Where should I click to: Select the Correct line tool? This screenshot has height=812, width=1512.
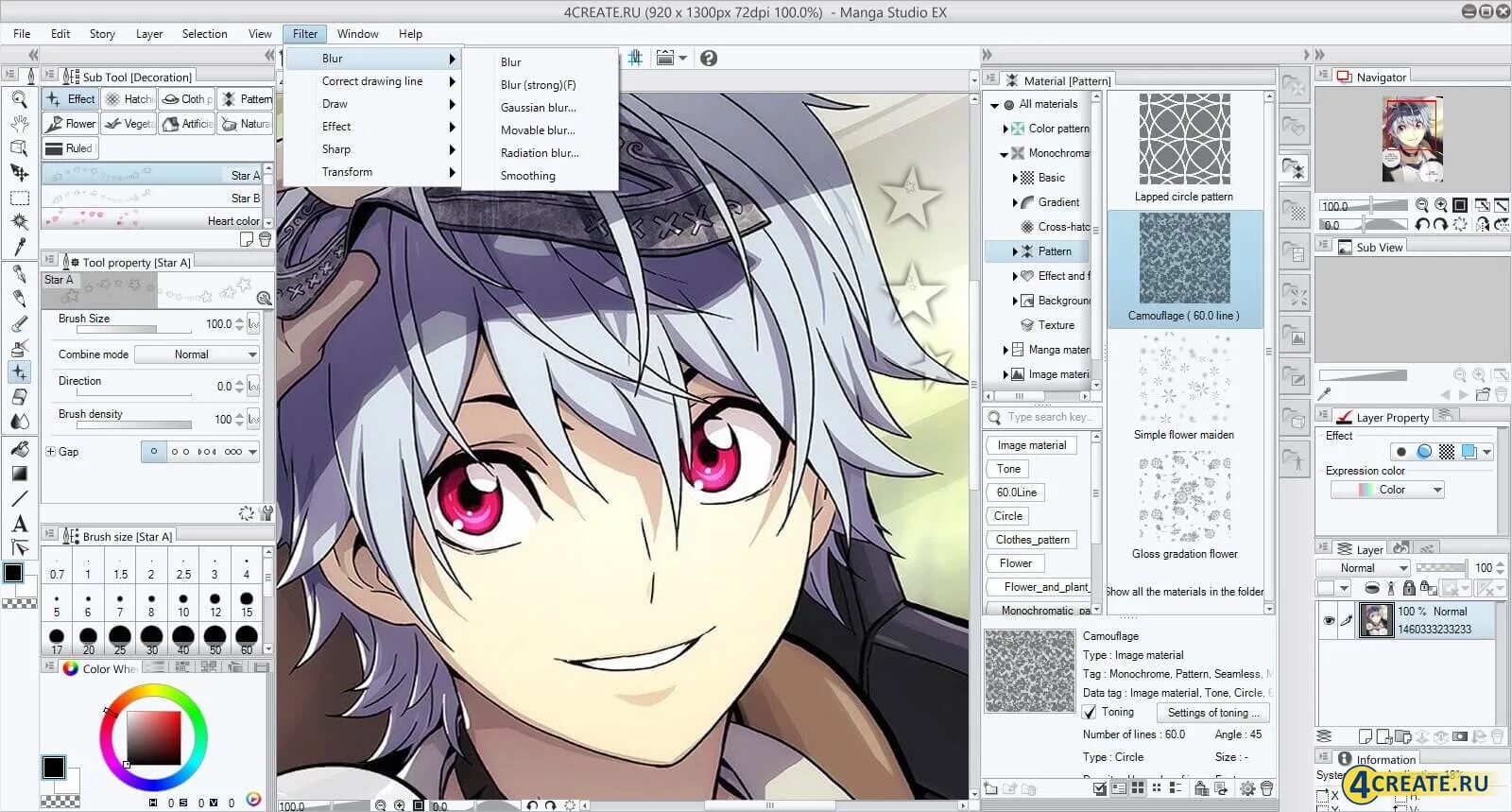click(19, 548)
